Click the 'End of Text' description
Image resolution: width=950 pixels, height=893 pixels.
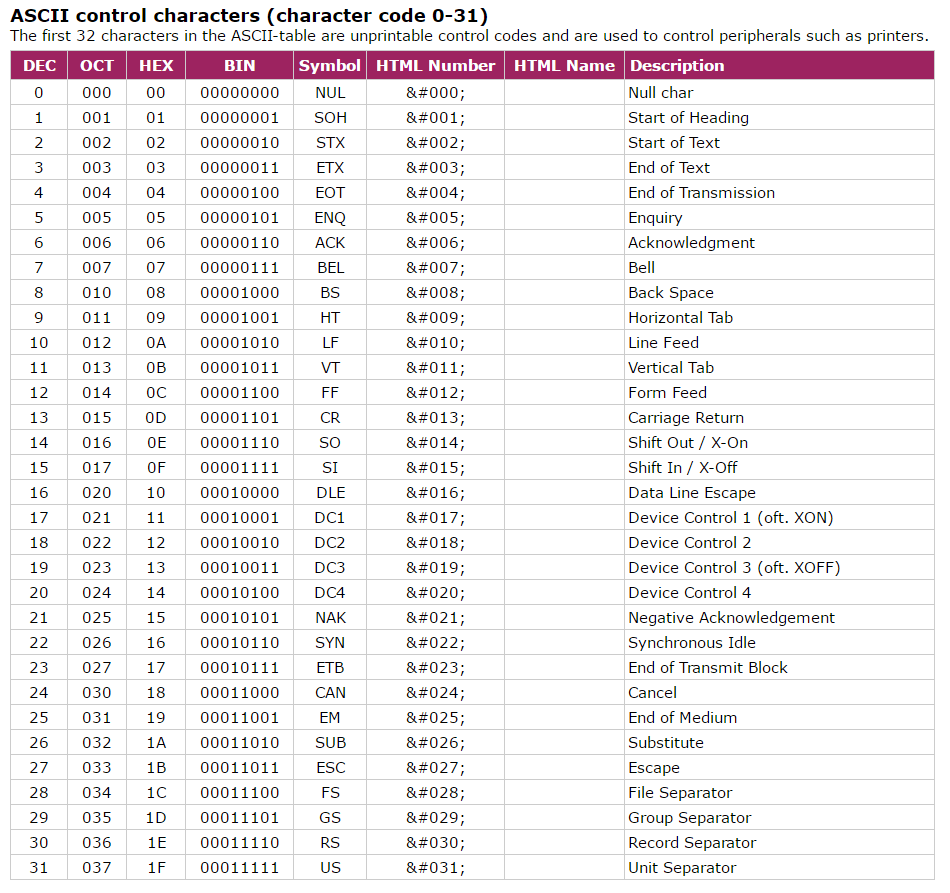(x=669, y=168)
